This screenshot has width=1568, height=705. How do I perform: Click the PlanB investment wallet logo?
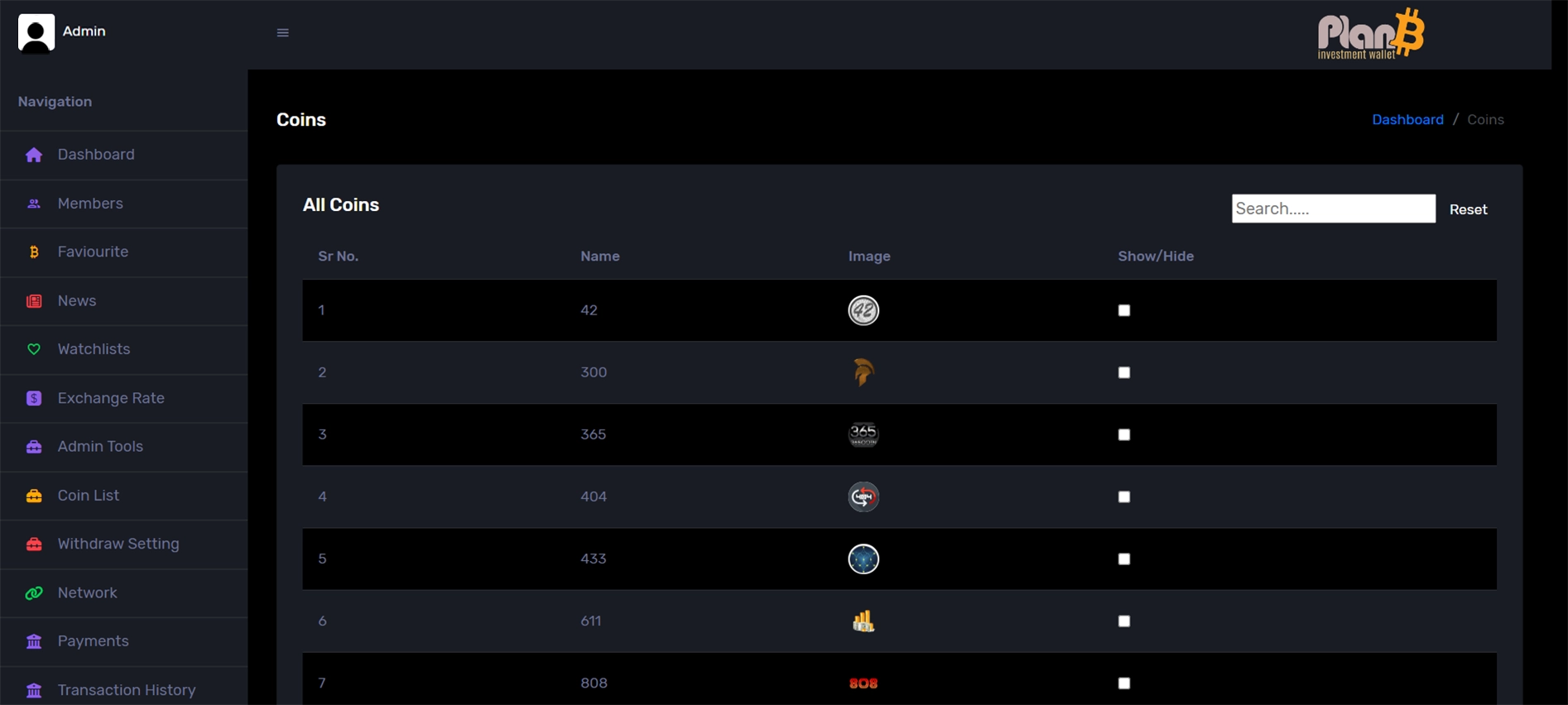pyautogui.click(x=1371, y=34)
